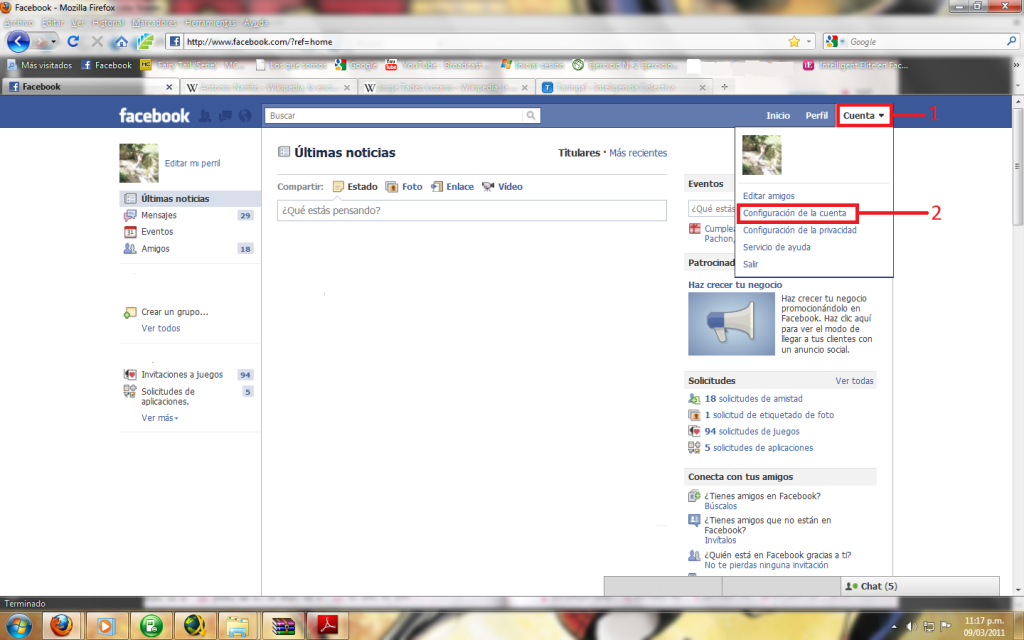Screen dimensions: 1024x640
Task: Click Crear un grupo link
Action: click(174, 312)
